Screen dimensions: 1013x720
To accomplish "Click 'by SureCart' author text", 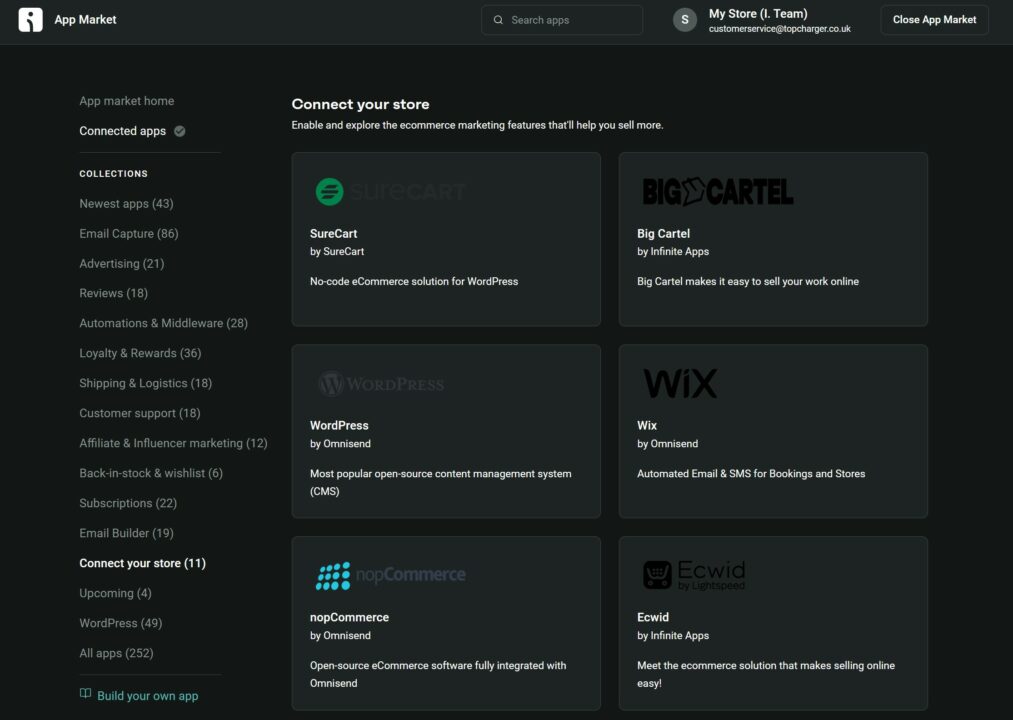I will coord(337,251).
